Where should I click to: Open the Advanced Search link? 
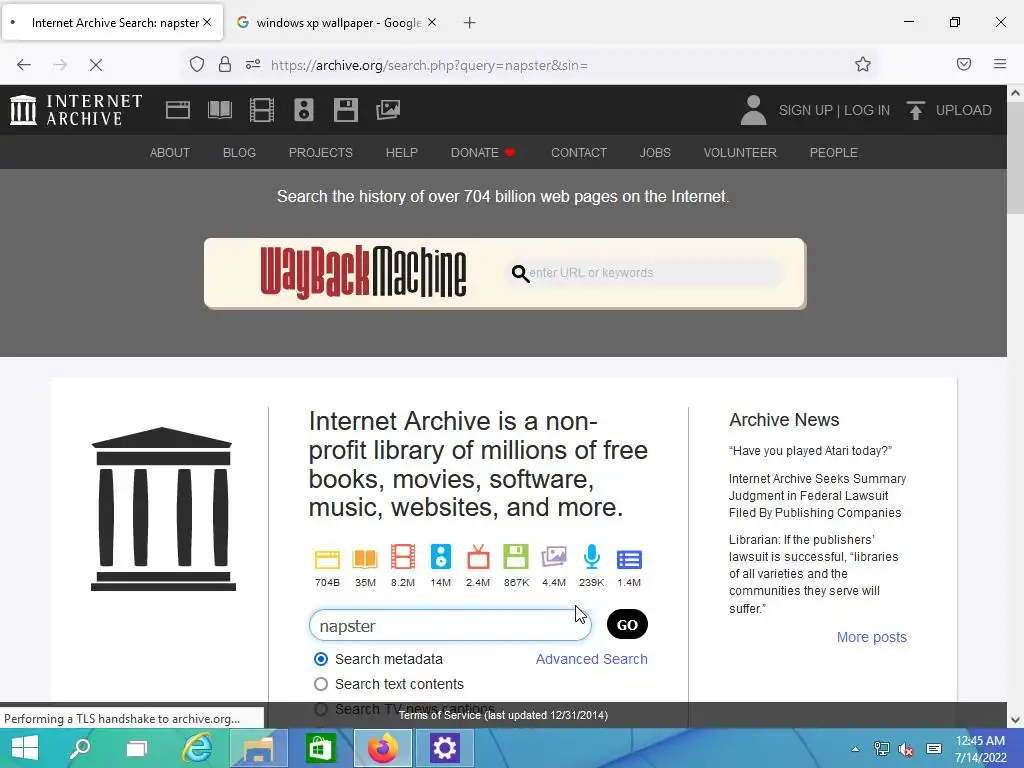592,659
